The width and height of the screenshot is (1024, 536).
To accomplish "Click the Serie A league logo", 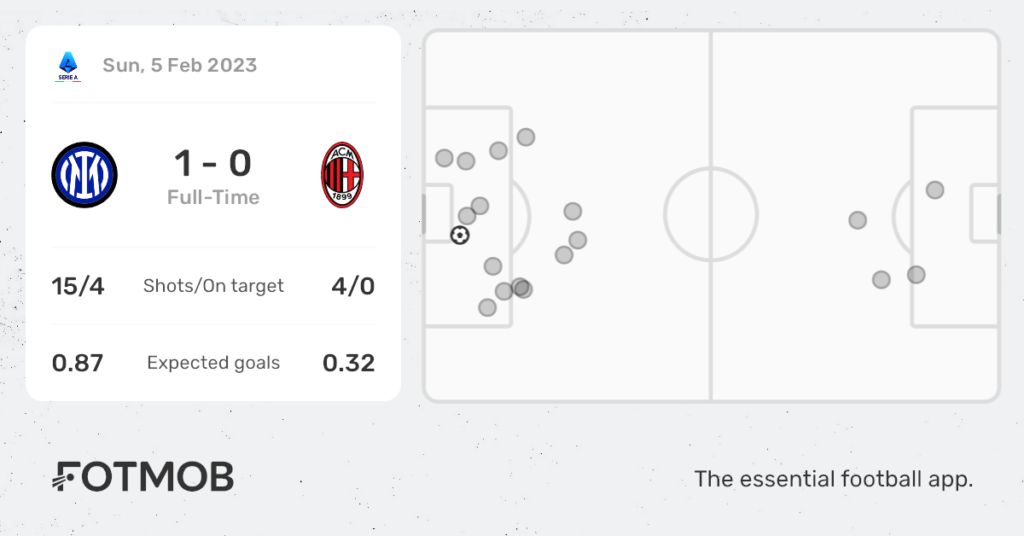I will point(68,67).
